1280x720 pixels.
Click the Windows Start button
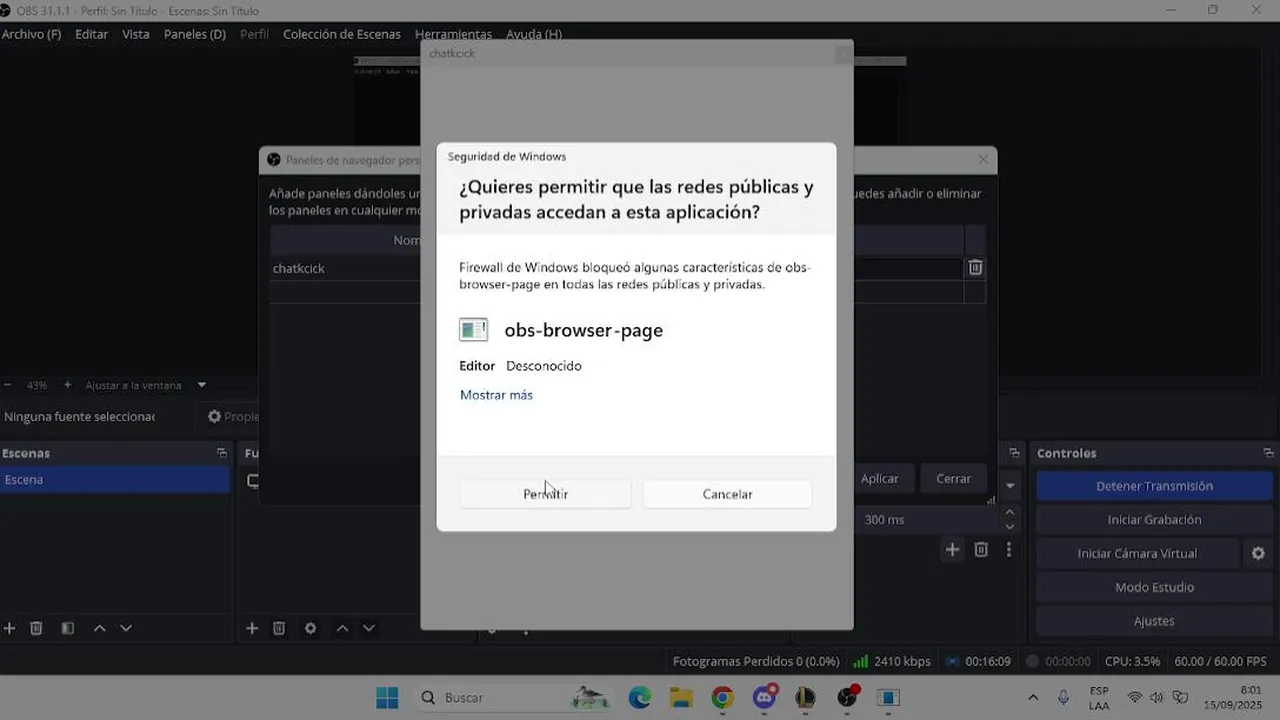click(x=387, y=697)
